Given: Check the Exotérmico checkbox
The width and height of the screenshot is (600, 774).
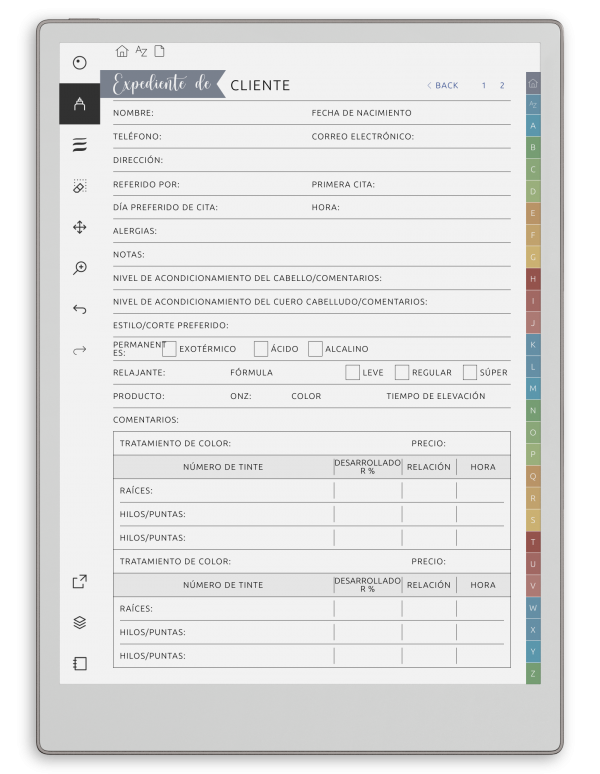Looking at the screenshot, I should 169,349.
